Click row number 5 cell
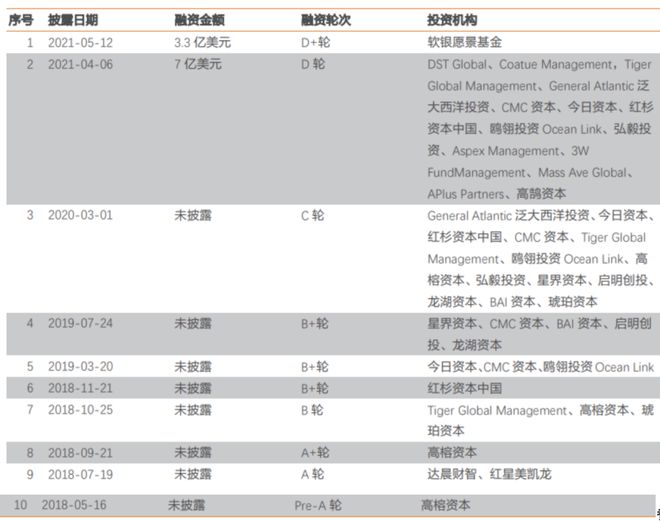660x521 pixels. pos(30,367)
